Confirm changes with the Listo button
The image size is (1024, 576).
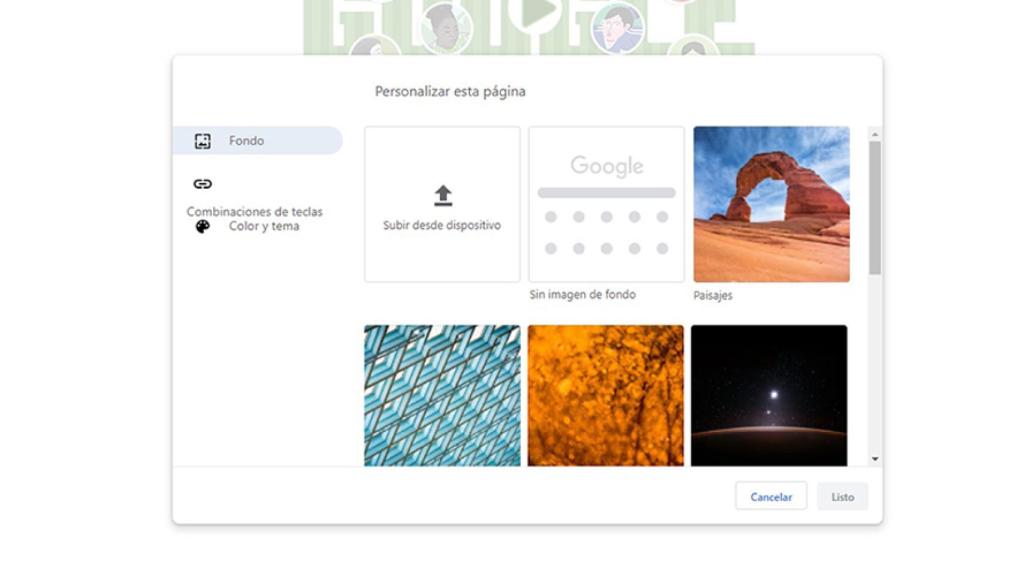coord(842,495)
